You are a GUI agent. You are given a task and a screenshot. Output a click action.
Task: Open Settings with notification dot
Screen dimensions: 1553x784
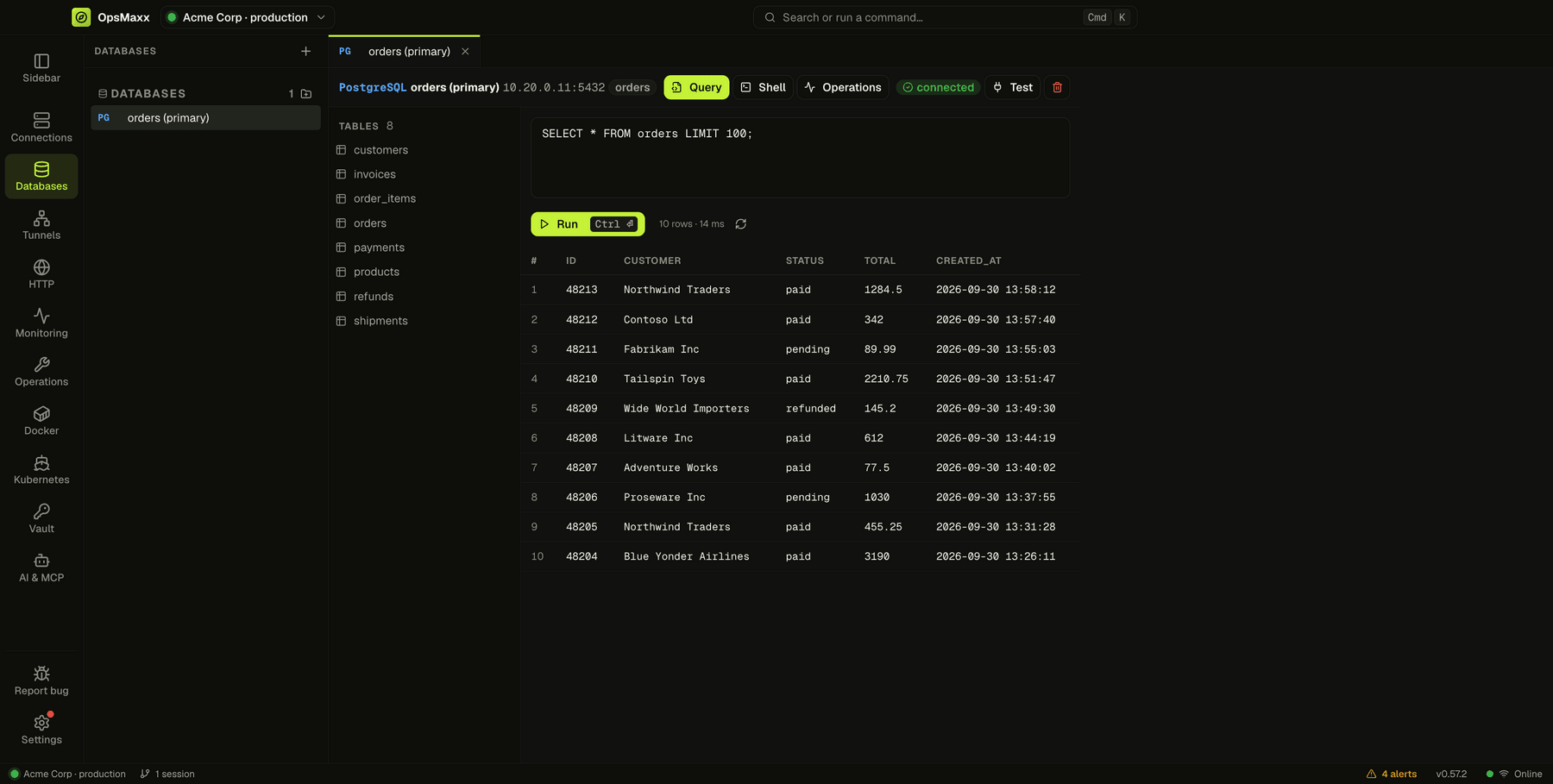point(41,730)
